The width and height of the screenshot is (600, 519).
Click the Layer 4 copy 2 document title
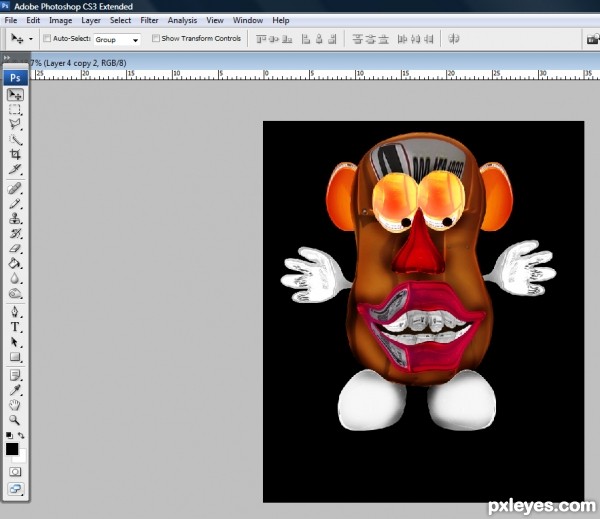[78, 63]
